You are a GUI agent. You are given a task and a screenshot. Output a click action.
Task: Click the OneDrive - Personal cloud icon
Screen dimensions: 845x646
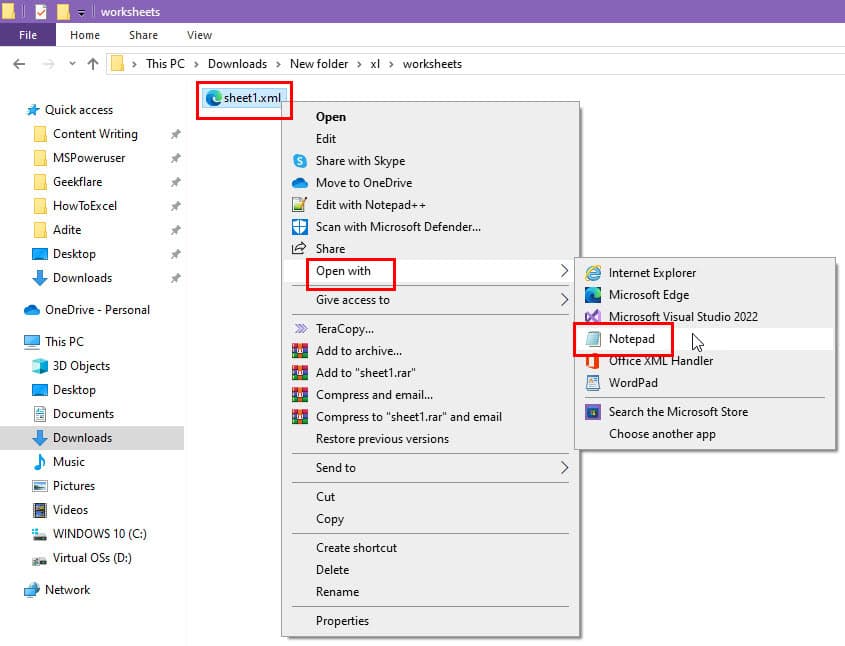point(32,310)
